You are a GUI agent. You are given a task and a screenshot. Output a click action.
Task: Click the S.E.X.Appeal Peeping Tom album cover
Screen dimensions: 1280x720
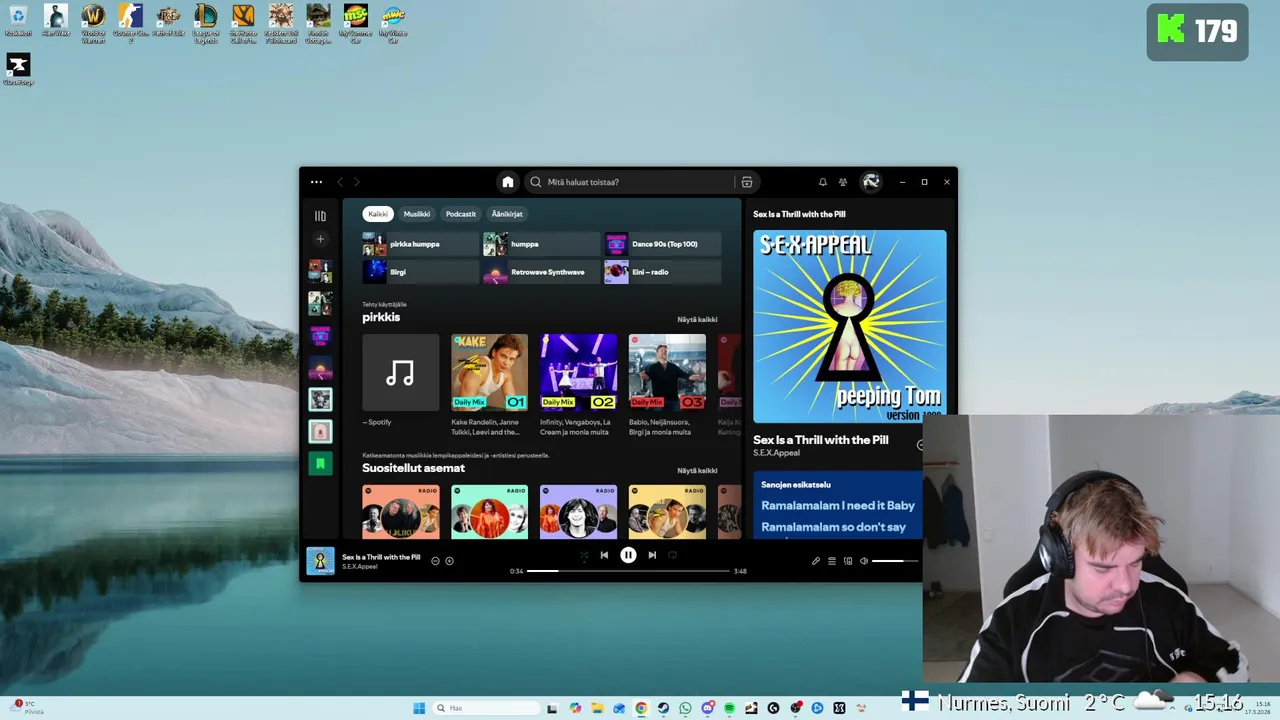[849, 326]
